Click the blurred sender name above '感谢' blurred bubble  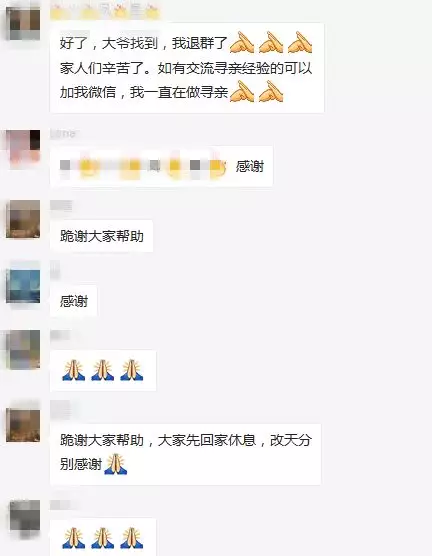click(63, 133)
